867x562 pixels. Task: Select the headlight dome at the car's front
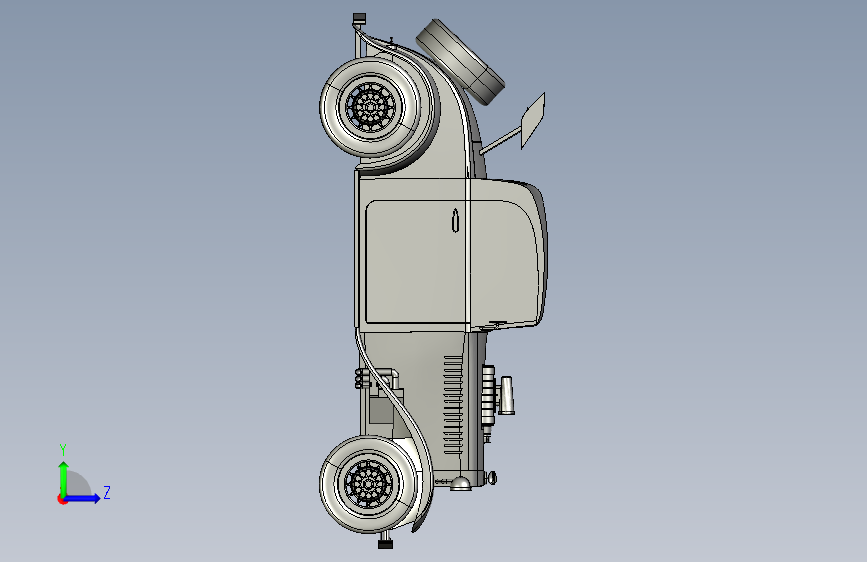click(461, 483)
